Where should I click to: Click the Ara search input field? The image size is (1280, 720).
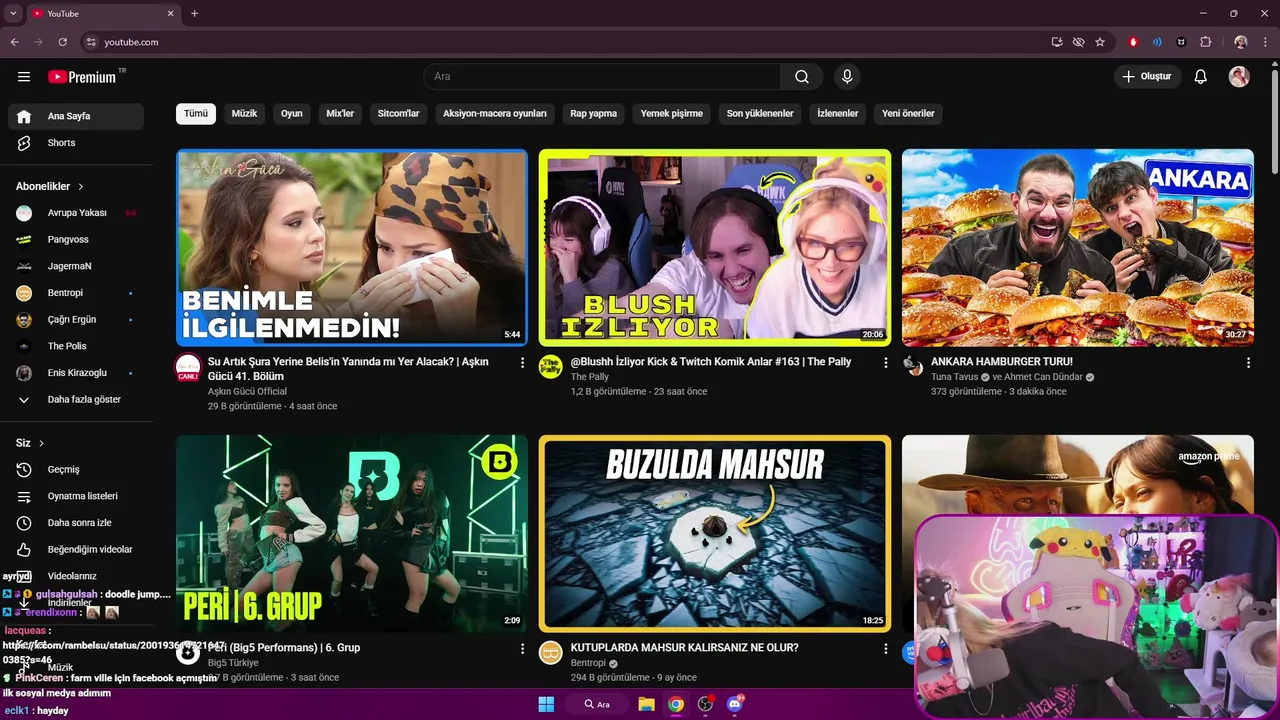coord(602,77)
